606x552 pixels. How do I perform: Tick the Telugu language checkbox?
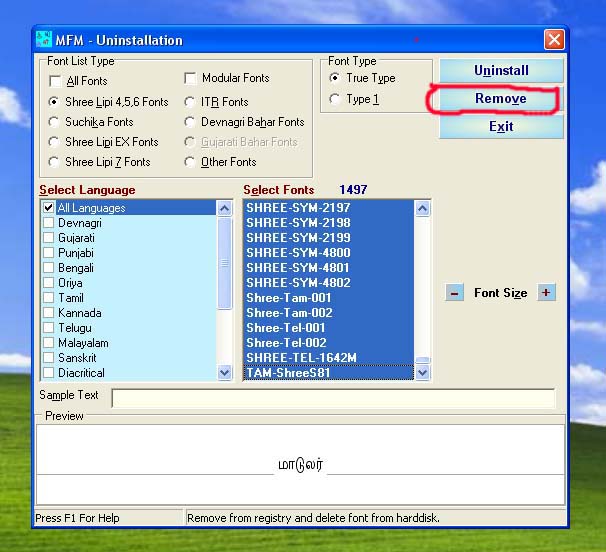point(48,328)
